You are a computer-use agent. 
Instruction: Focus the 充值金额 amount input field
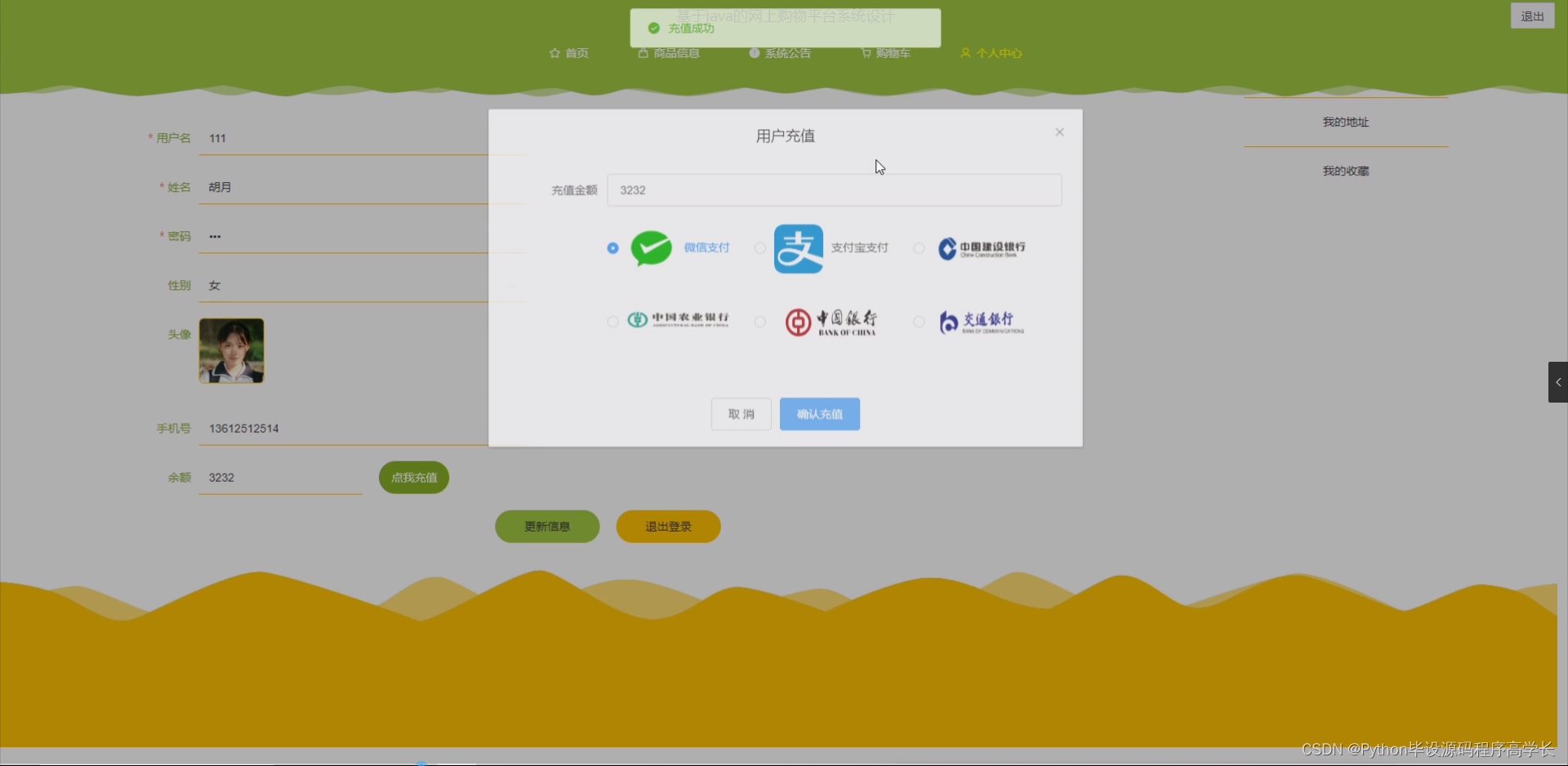click(x=835, y=190)
